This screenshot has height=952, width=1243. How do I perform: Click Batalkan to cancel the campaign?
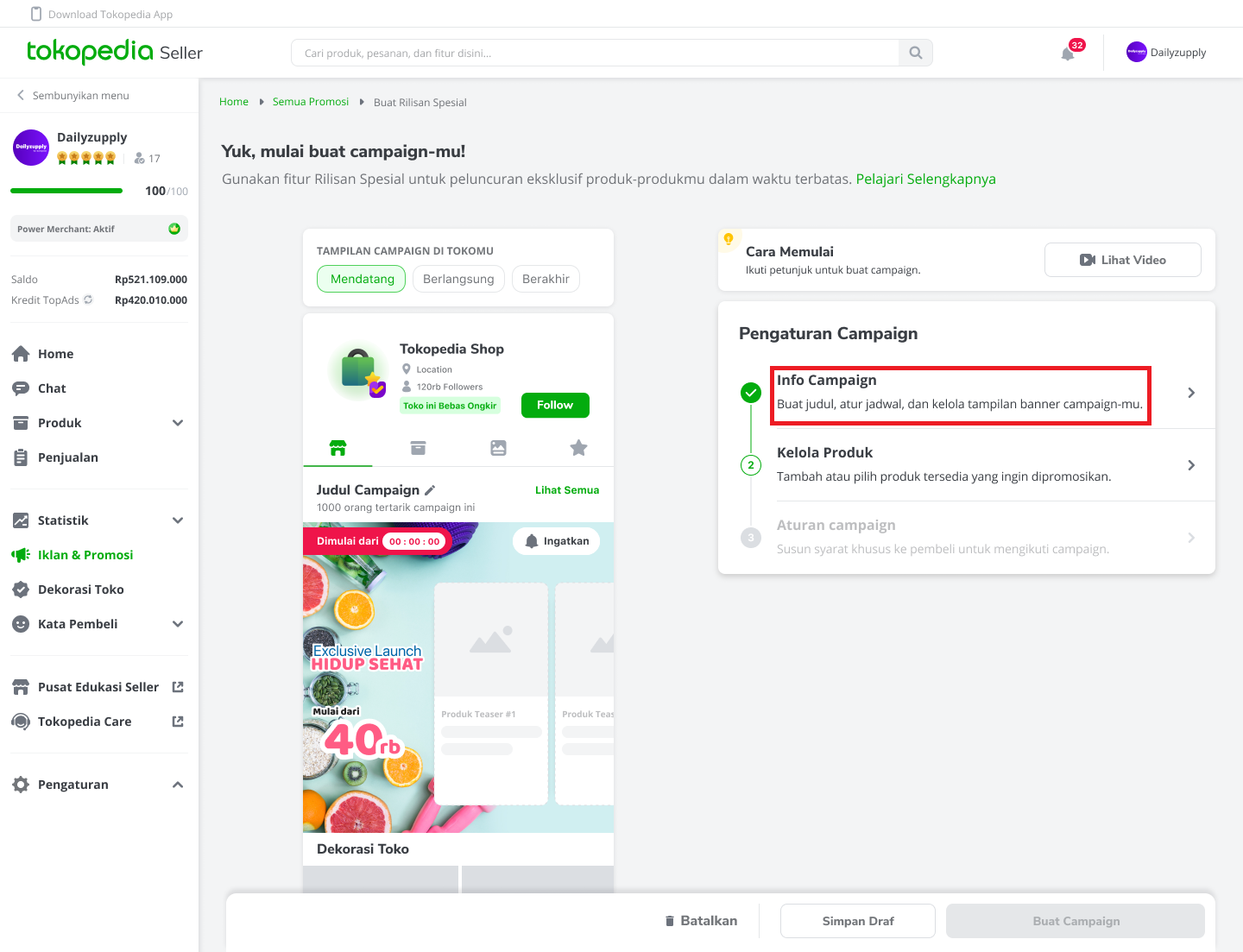[701, 921]
